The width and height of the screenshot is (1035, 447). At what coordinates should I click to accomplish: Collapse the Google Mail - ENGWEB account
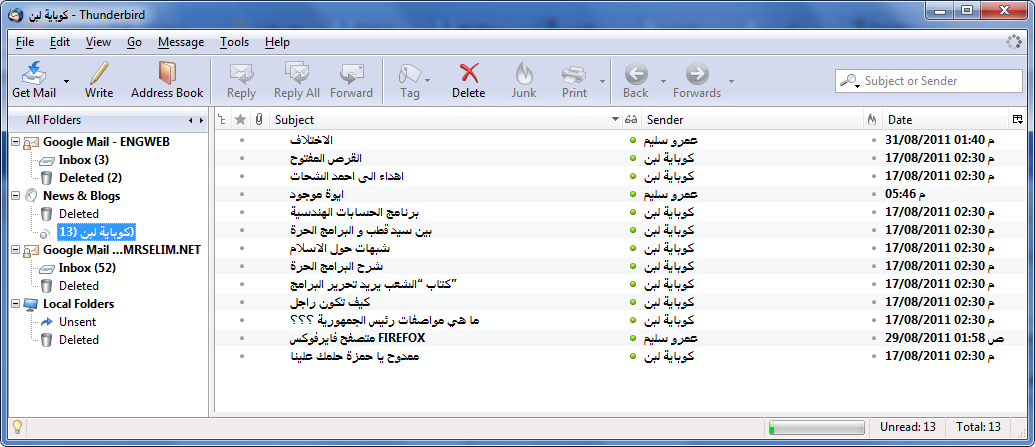point(15,142)
